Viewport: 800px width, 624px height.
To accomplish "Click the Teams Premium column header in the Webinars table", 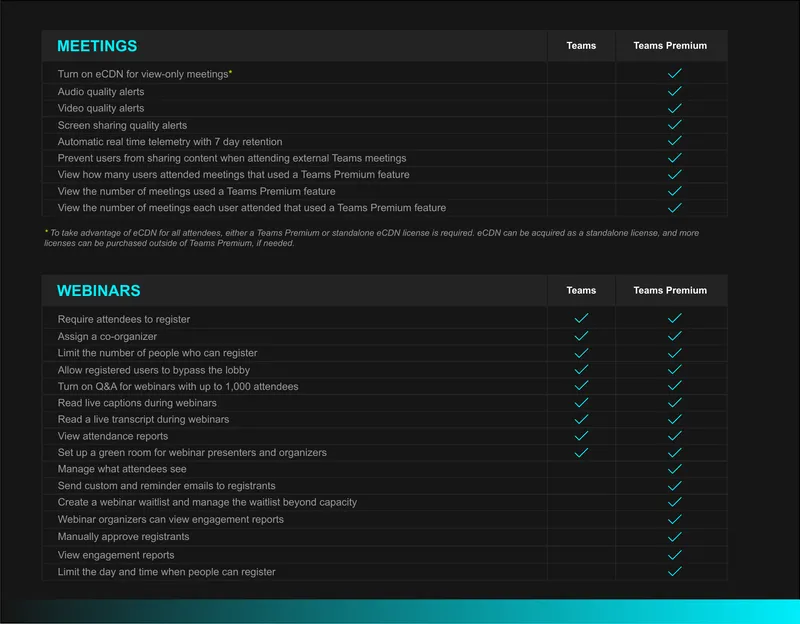I will tap(670, 290).
